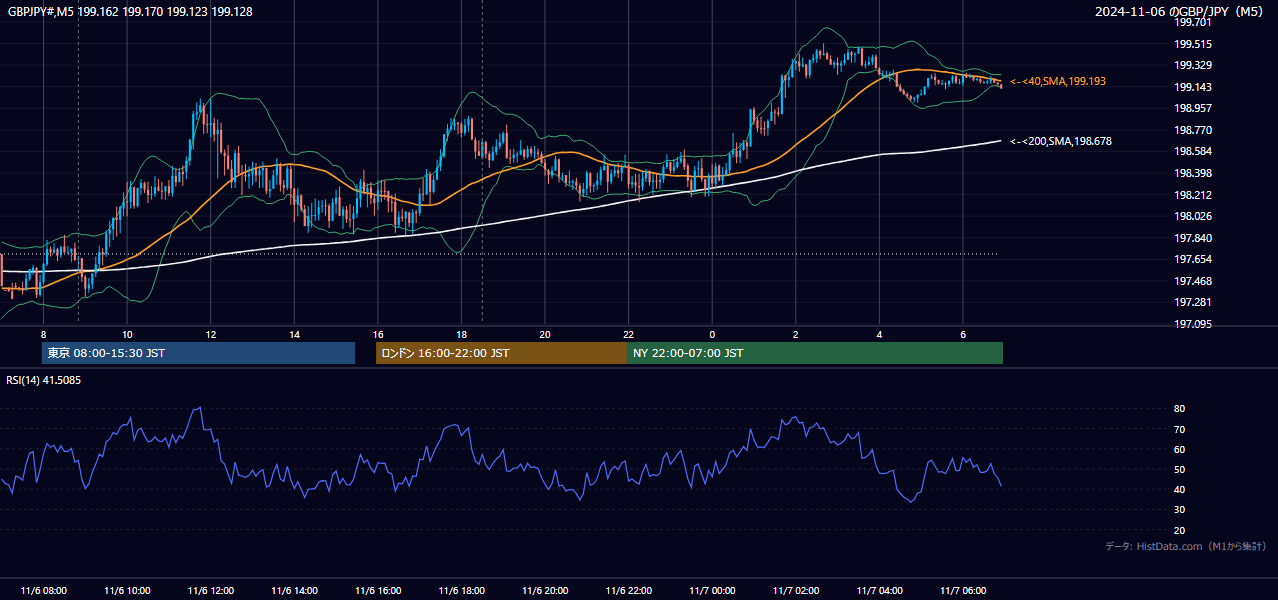Click the 11/6 14:00 bottom time label
Viewport: 1278px width, 600px height.
(294, 591)
